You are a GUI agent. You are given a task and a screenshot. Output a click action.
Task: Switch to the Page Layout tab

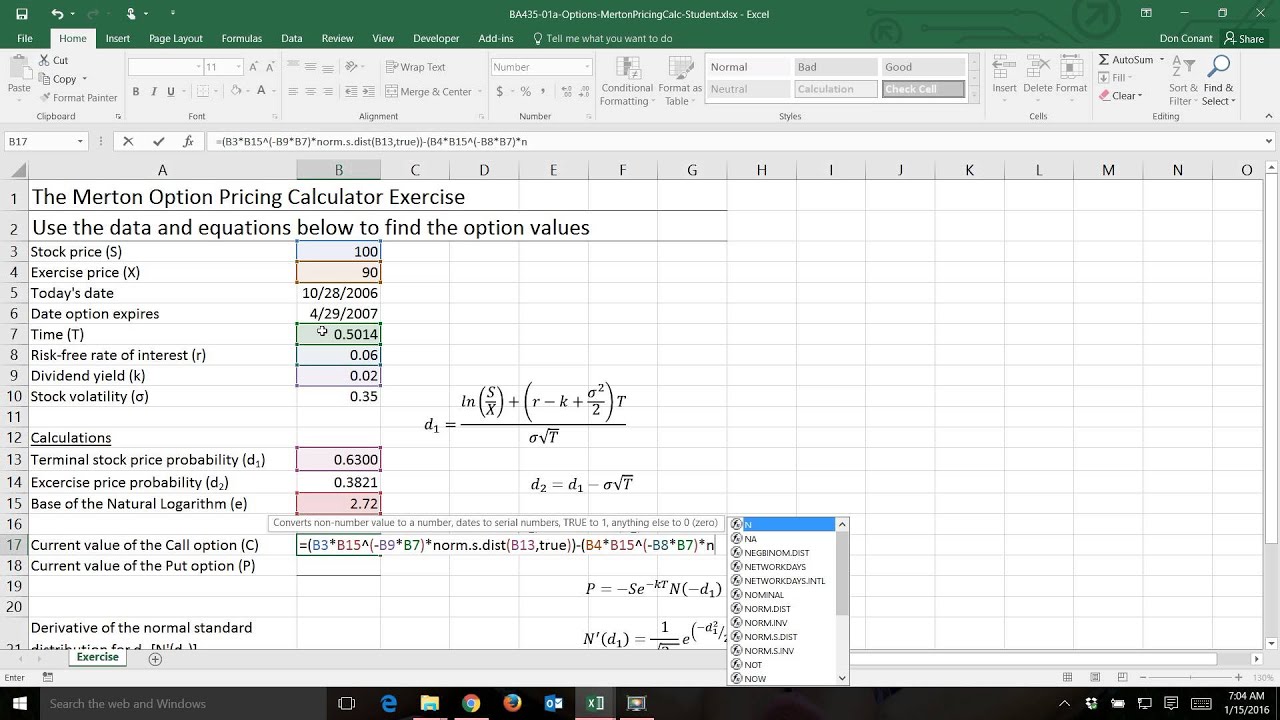tap(175, 39)
